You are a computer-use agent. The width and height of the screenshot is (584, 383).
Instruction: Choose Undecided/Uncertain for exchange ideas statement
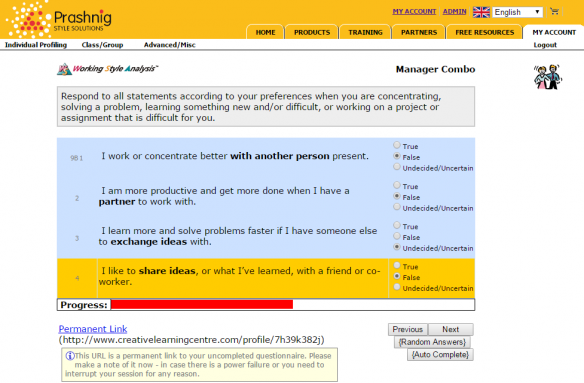(x=397, y=247)
